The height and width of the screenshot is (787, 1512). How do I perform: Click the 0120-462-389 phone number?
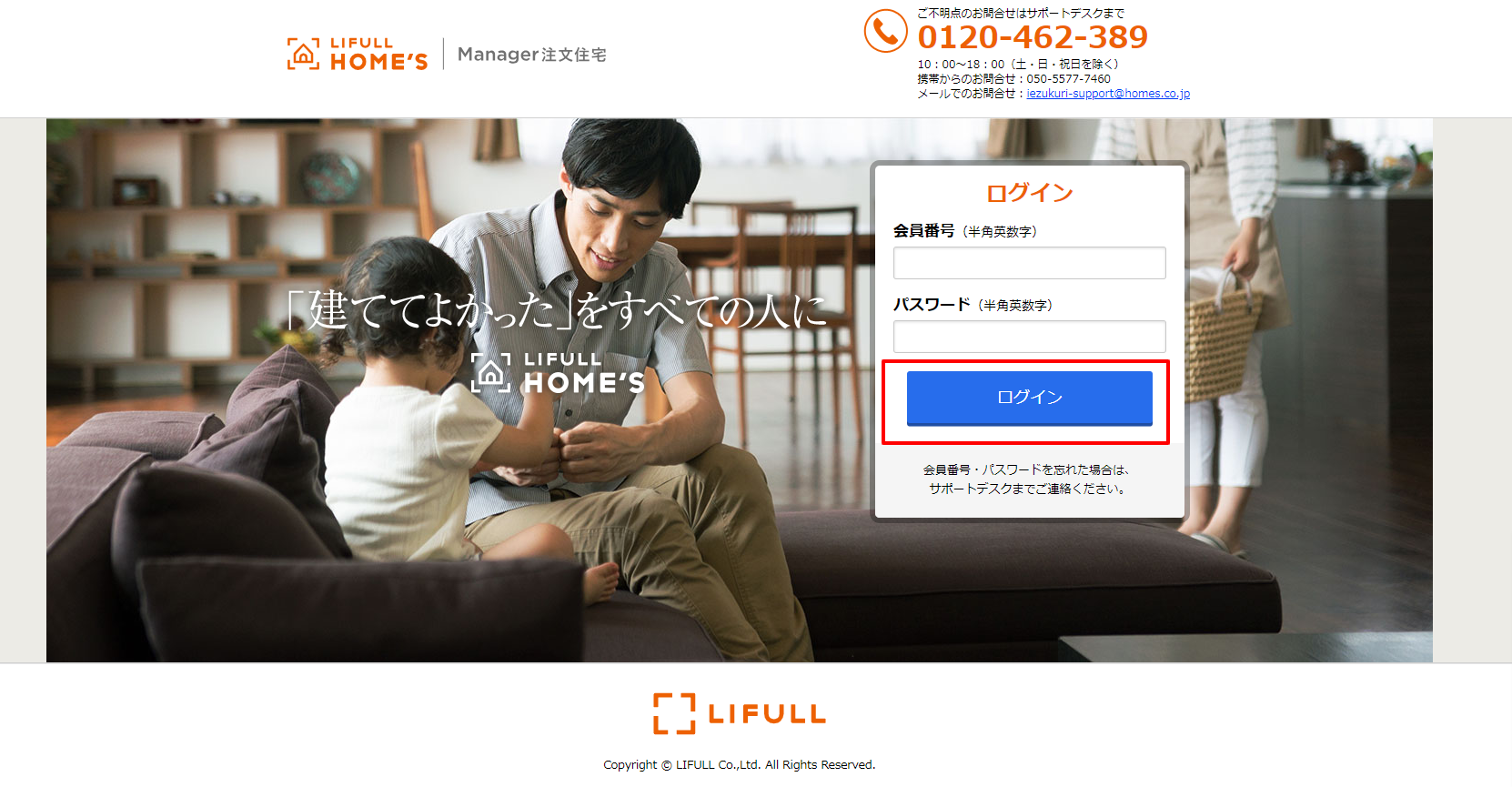tap(1033, 37)
